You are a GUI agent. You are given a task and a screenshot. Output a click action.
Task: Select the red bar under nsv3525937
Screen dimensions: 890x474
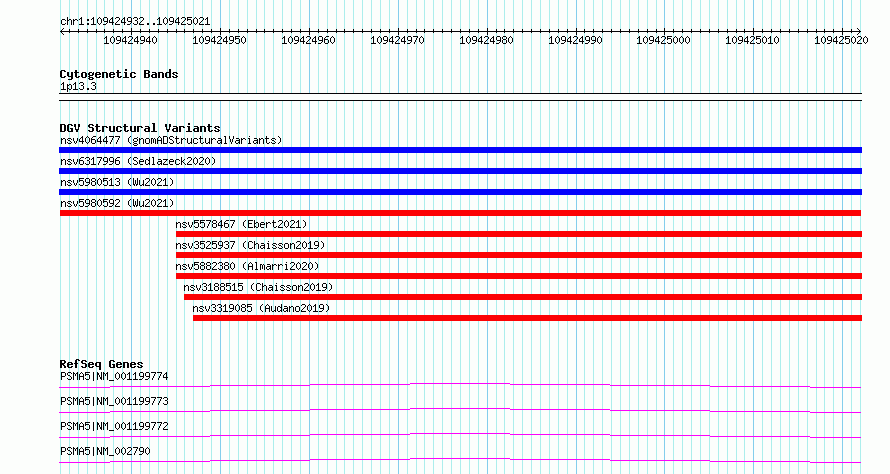(519, 255)
